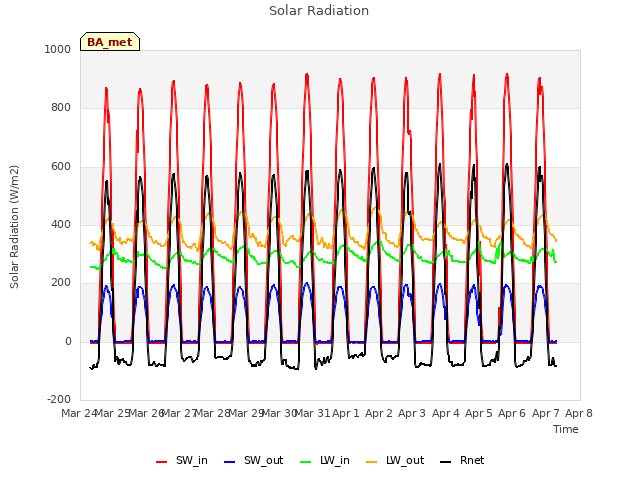Click the -200 y-axis tick label
Viewport: 640px width, 480px height.
pyautogui.click(x=59, y=399)
